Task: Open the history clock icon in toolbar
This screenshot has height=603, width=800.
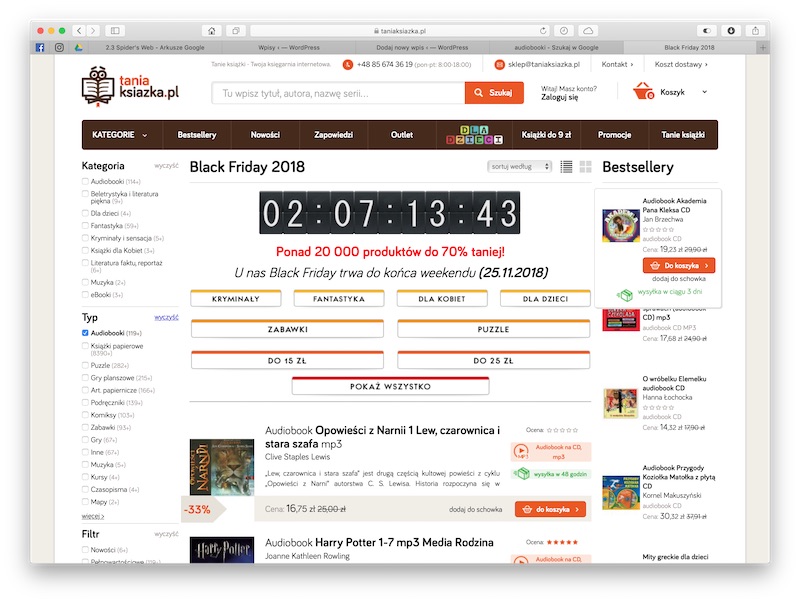Action: click(564, 31)
